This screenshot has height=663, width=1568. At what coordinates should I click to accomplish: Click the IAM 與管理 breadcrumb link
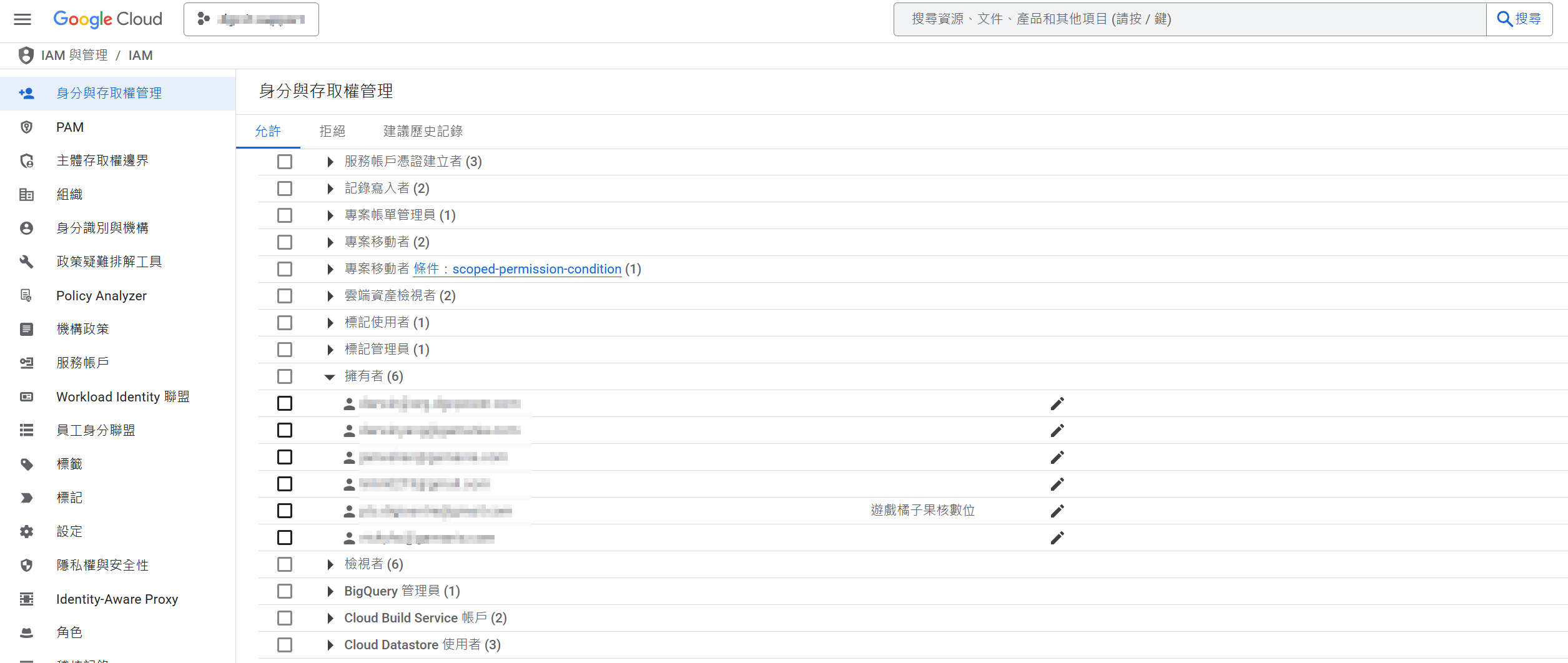(74, 56)
